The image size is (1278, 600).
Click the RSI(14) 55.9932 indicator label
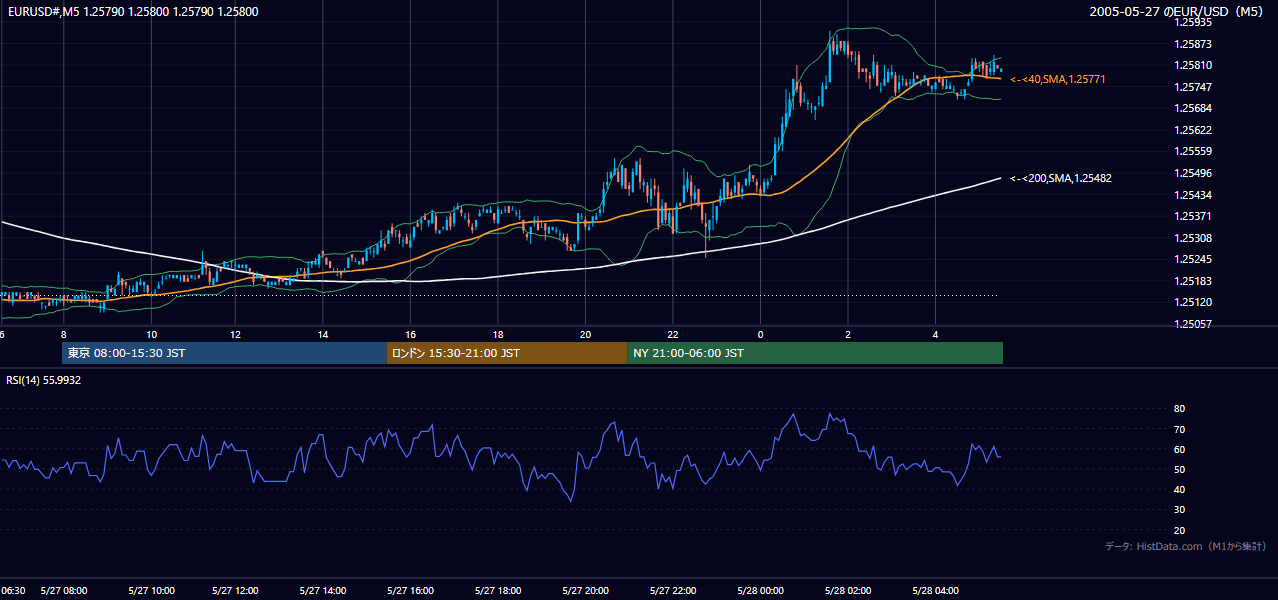click(x=44, y=380)
